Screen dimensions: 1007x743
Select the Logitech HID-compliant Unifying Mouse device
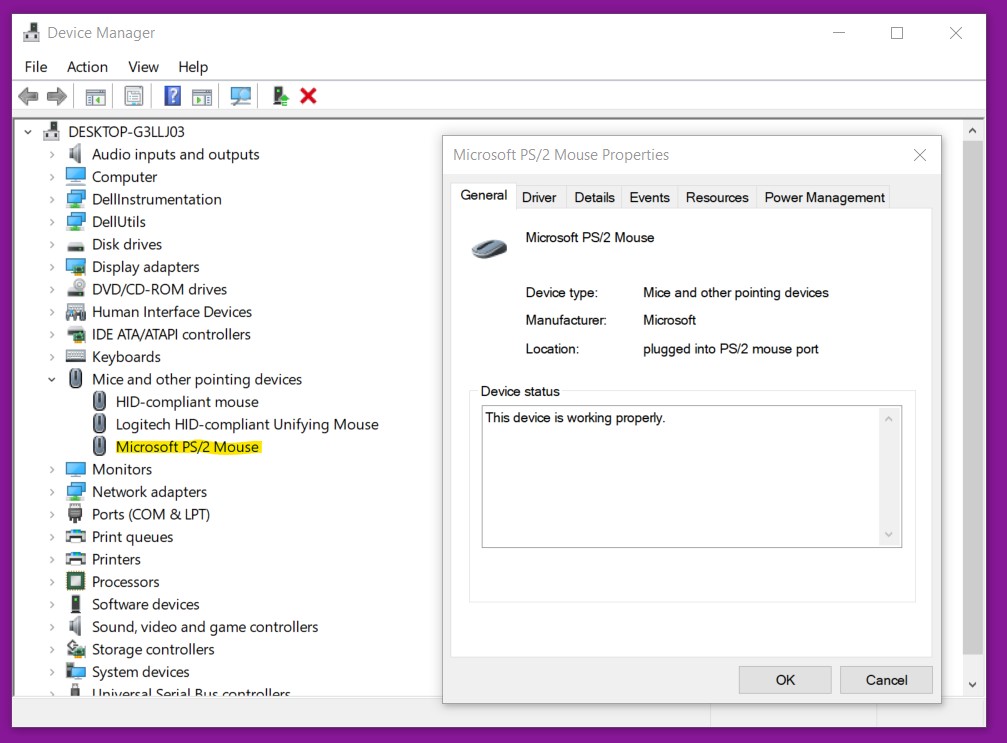(x=247, y=424)
